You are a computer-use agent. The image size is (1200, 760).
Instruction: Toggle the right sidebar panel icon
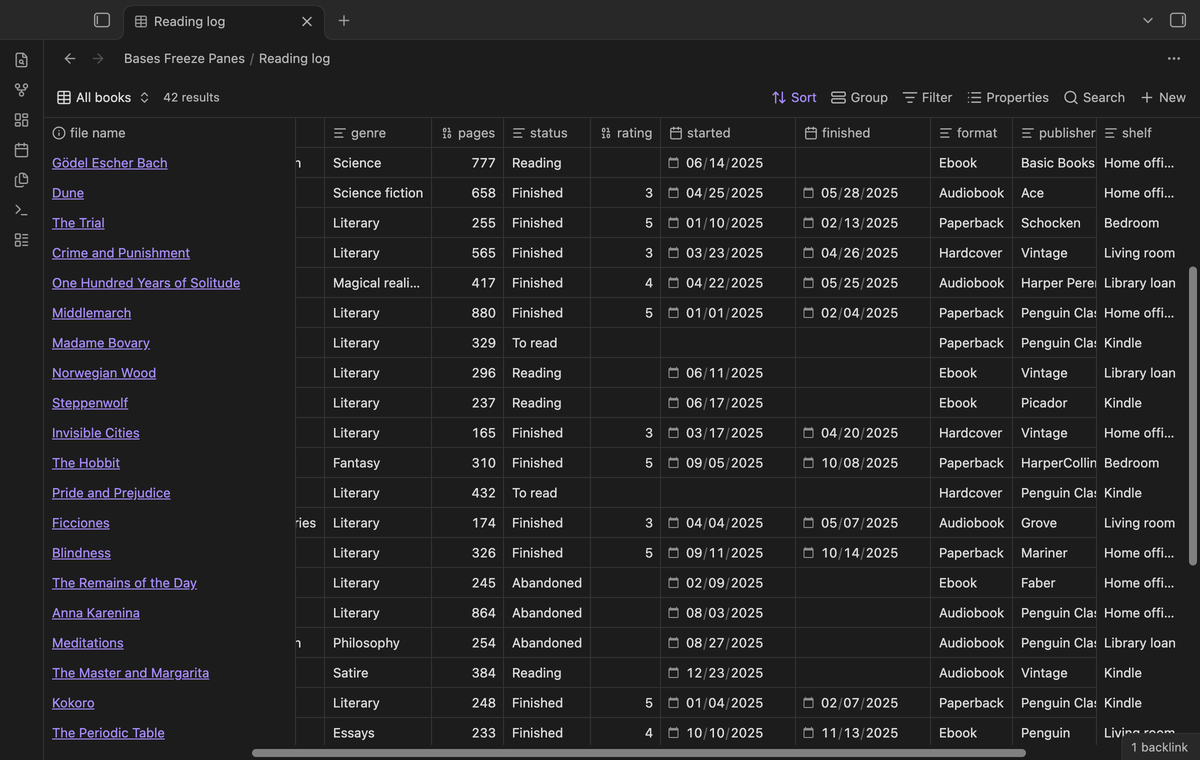click(x=1178, y=20)
